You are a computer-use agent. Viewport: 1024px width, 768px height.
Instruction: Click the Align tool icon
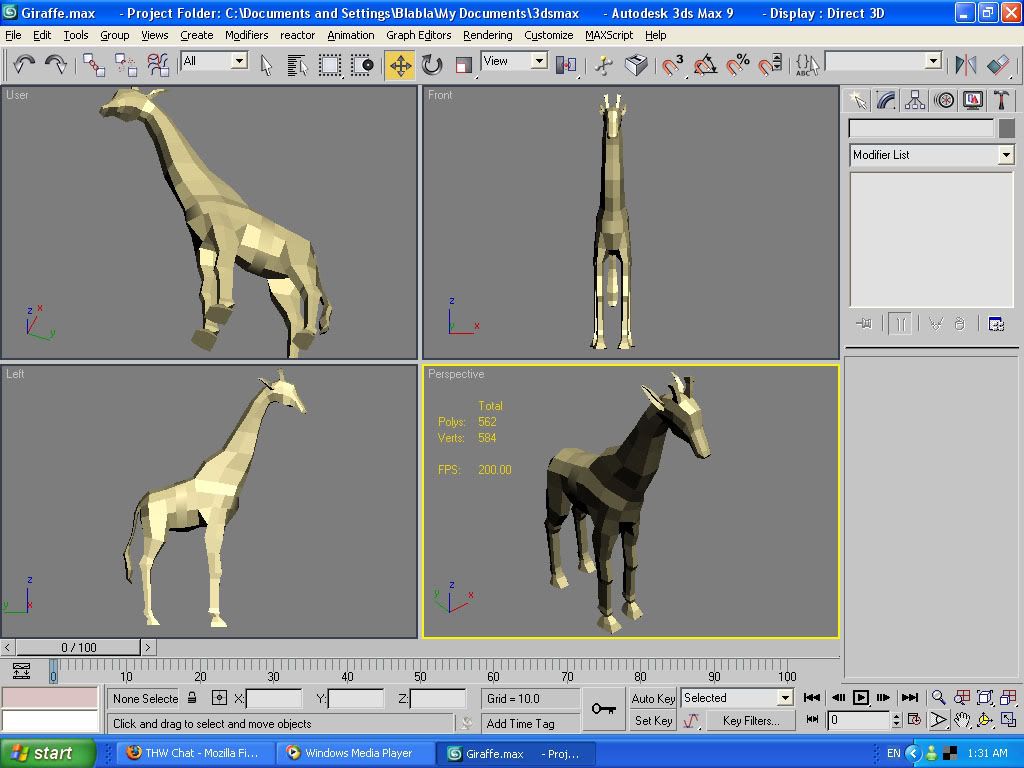click(x=998, y=65)
